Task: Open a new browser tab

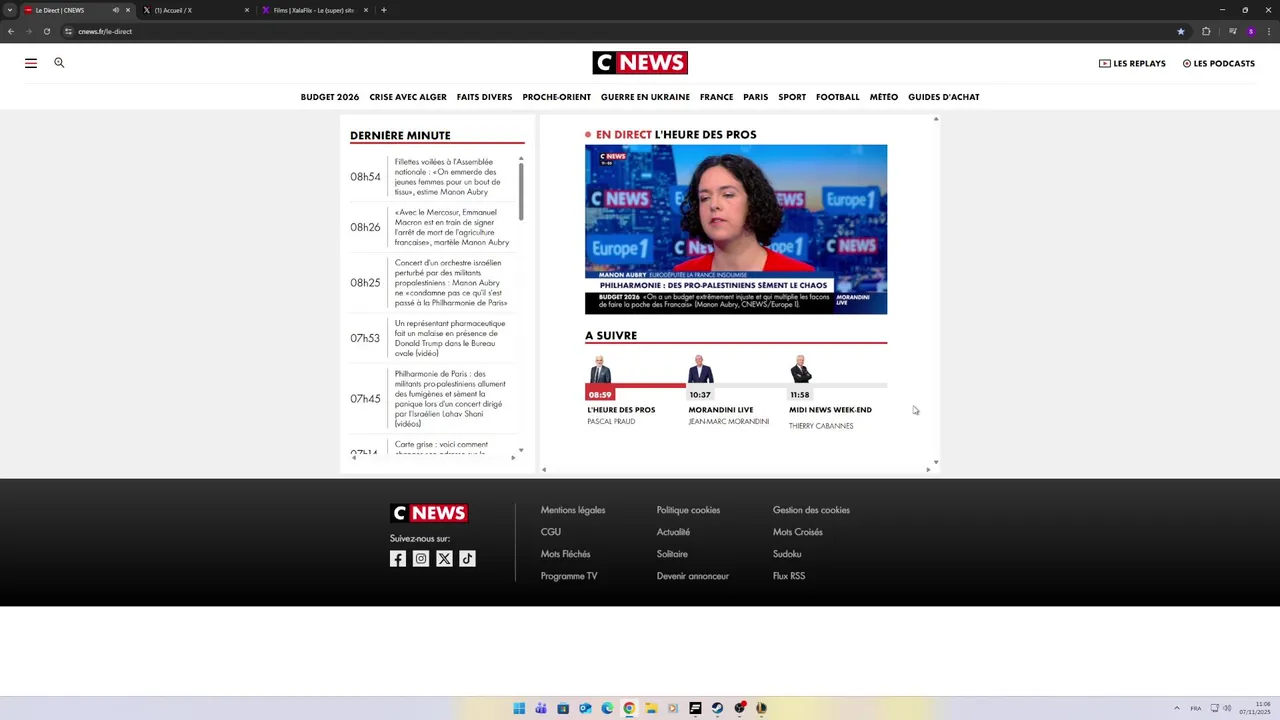Action: [x=384, y=10]
